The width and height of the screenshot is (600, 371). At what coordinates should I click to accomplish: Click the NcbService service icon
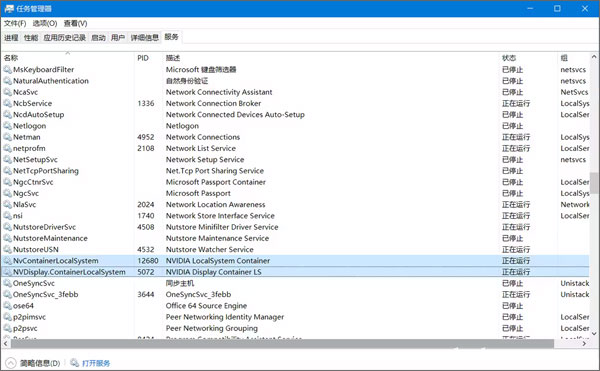7,103
